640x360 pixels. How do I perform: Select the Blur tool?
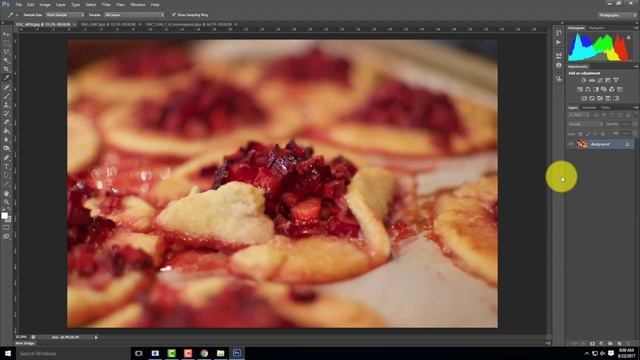point(6,140)
